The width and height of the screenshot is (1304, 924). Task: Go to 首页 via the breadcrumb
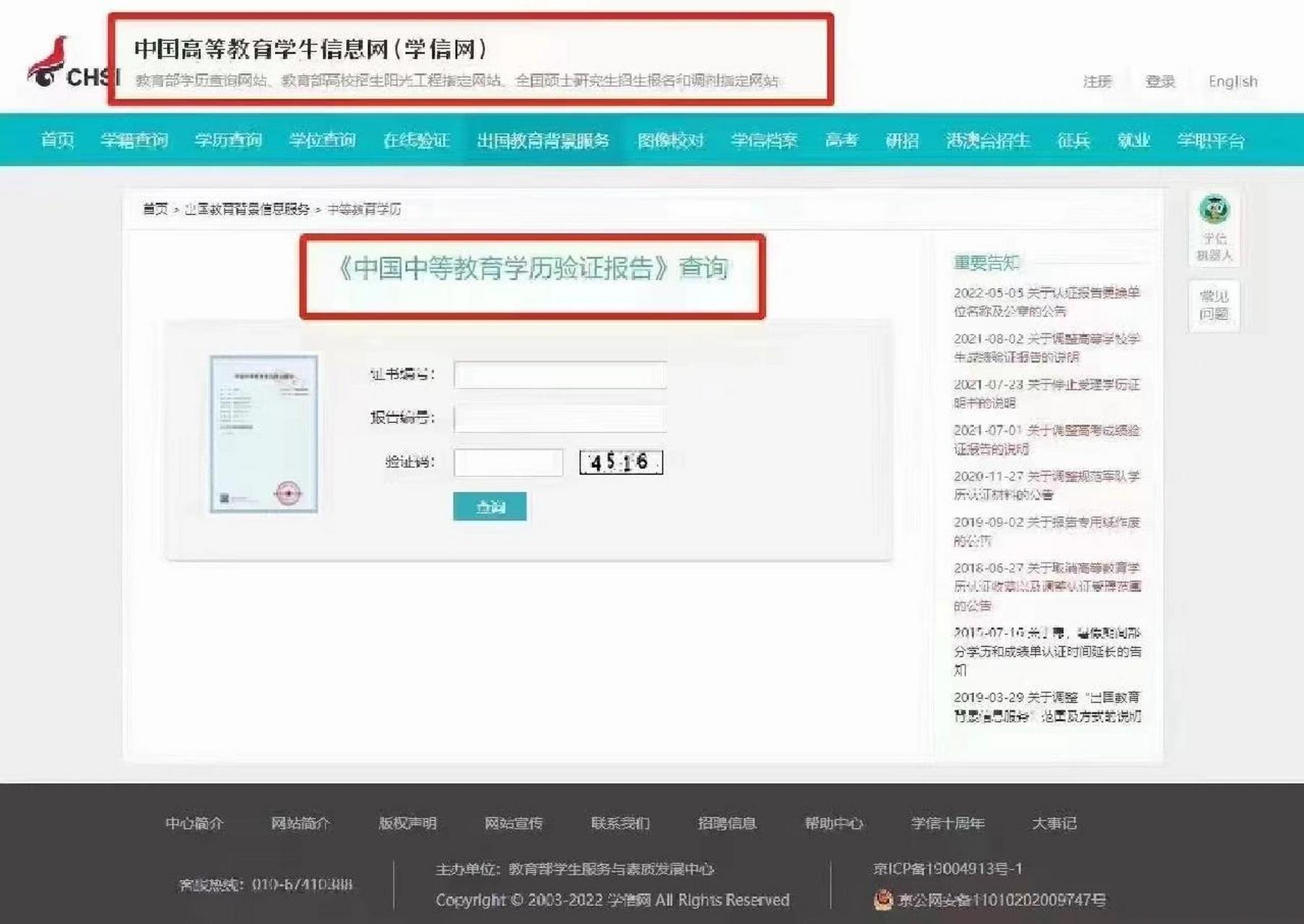click(154, 209)
